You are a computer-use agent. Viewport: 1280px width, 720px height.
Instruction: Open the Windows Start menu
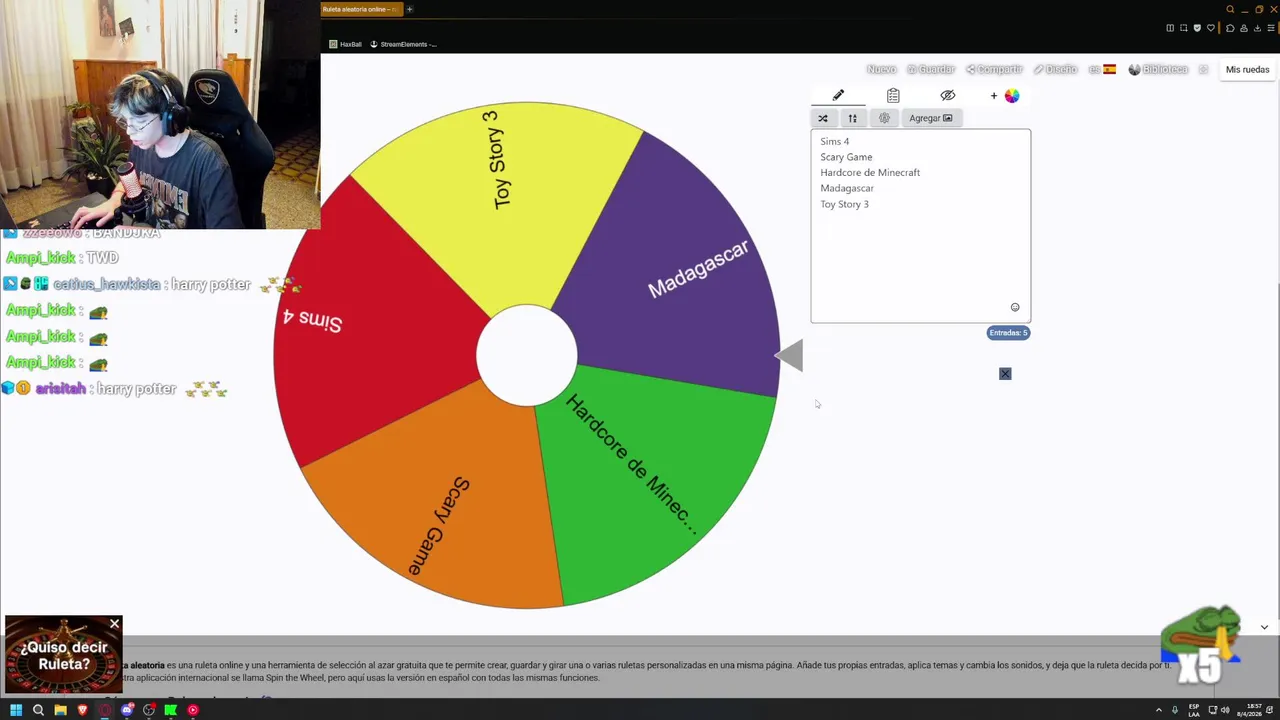pos(16,710)
